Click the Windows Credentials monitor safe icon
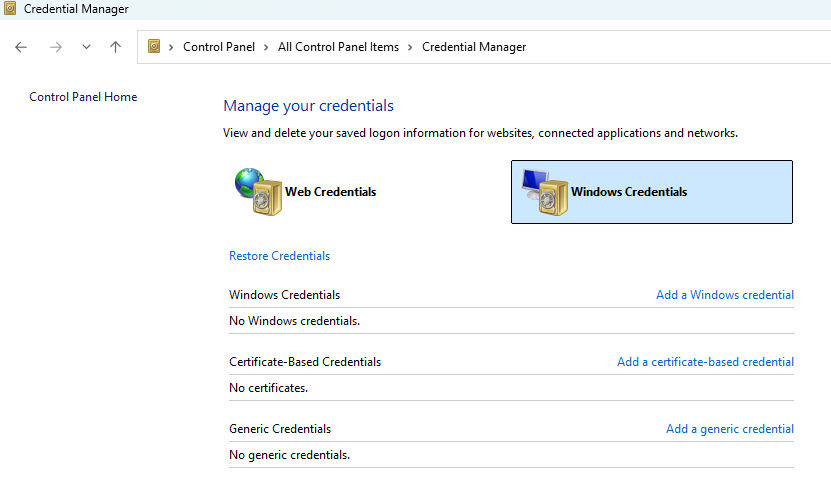Viewport: 831px width, 492px height. (x=545, y=192)
